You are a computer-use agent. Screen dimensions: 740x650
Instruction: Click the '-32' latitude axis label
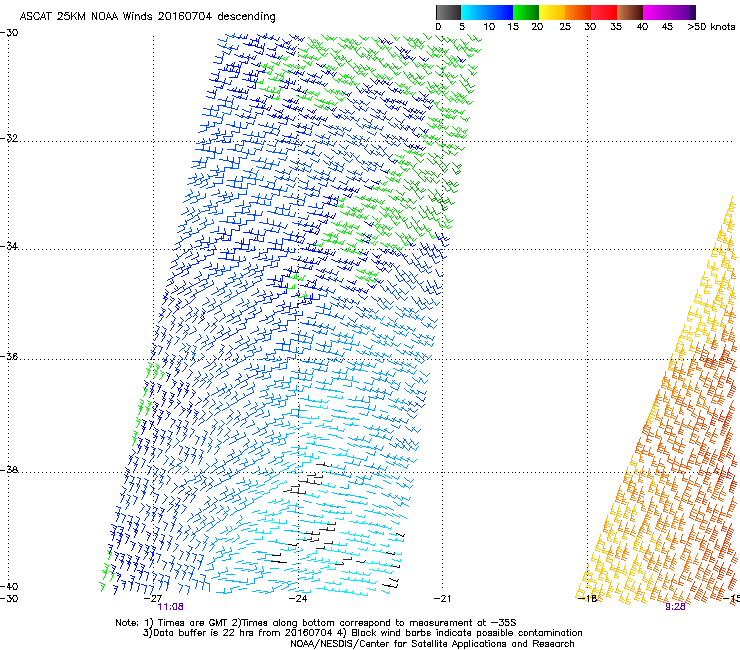click(9, 138)
